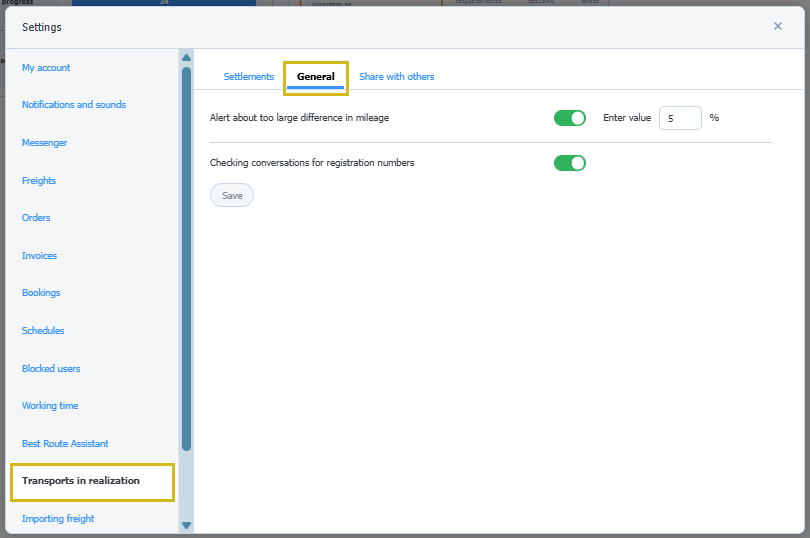Switch to the Settlements tab
Viewport: 810px width, 538px height.
(x=248, y=77)
